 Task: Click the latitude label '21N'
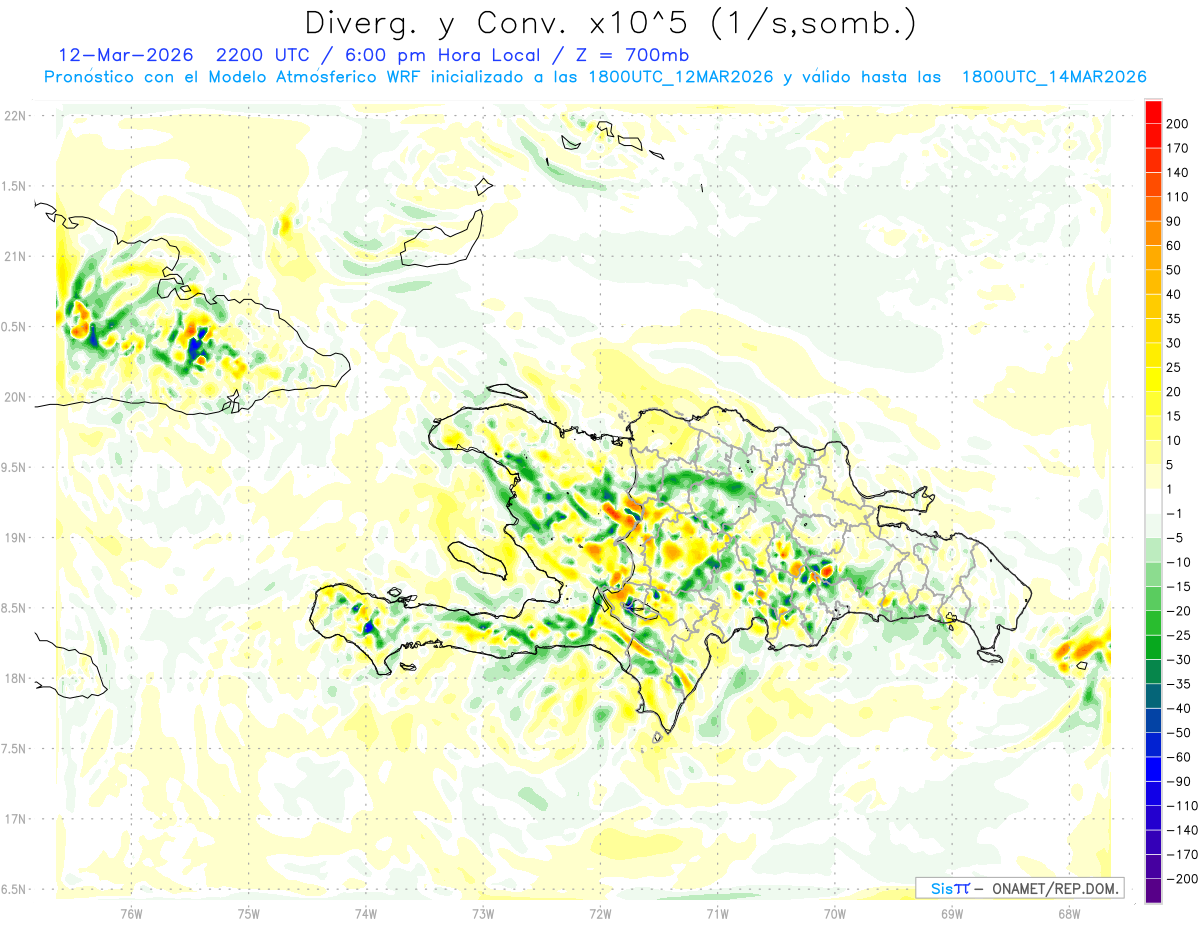[15, 256]
